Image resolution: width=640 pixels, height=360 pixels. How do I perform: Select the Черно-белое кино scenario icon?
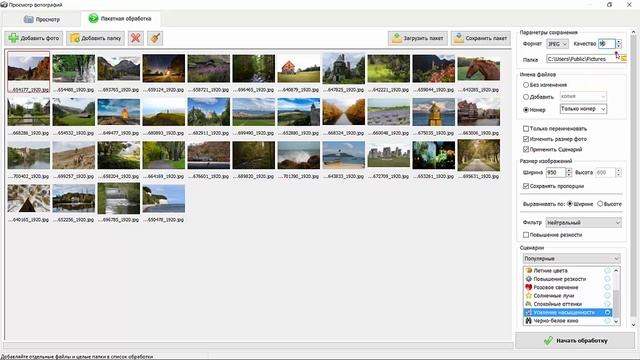pyautogui.click(x=528, y=321)
